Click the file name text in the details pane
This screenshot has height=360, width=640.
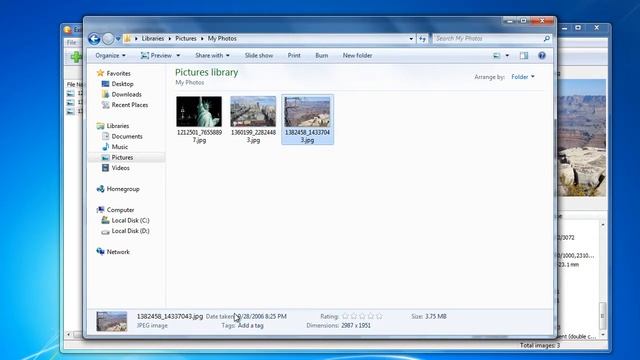[x=170, y=316]
